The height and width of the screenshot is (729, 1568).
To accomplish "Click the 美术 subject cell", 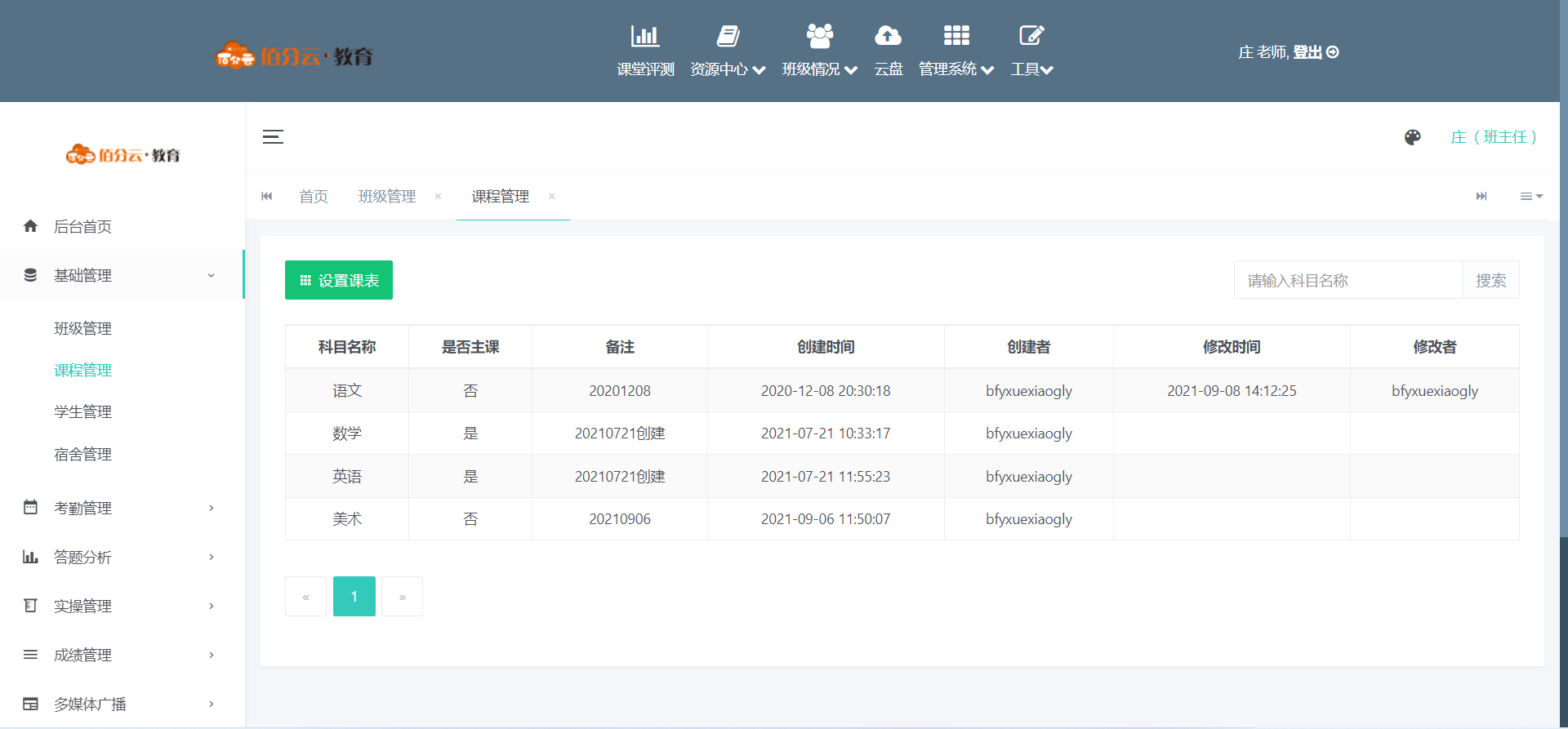I will [347, 518].
